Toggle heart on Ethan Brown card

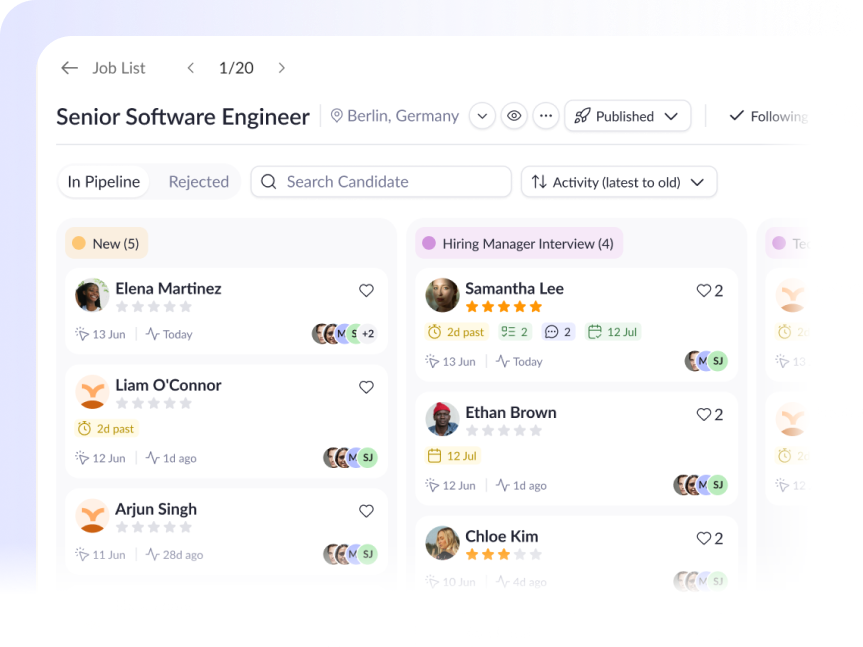click(704, 414)
